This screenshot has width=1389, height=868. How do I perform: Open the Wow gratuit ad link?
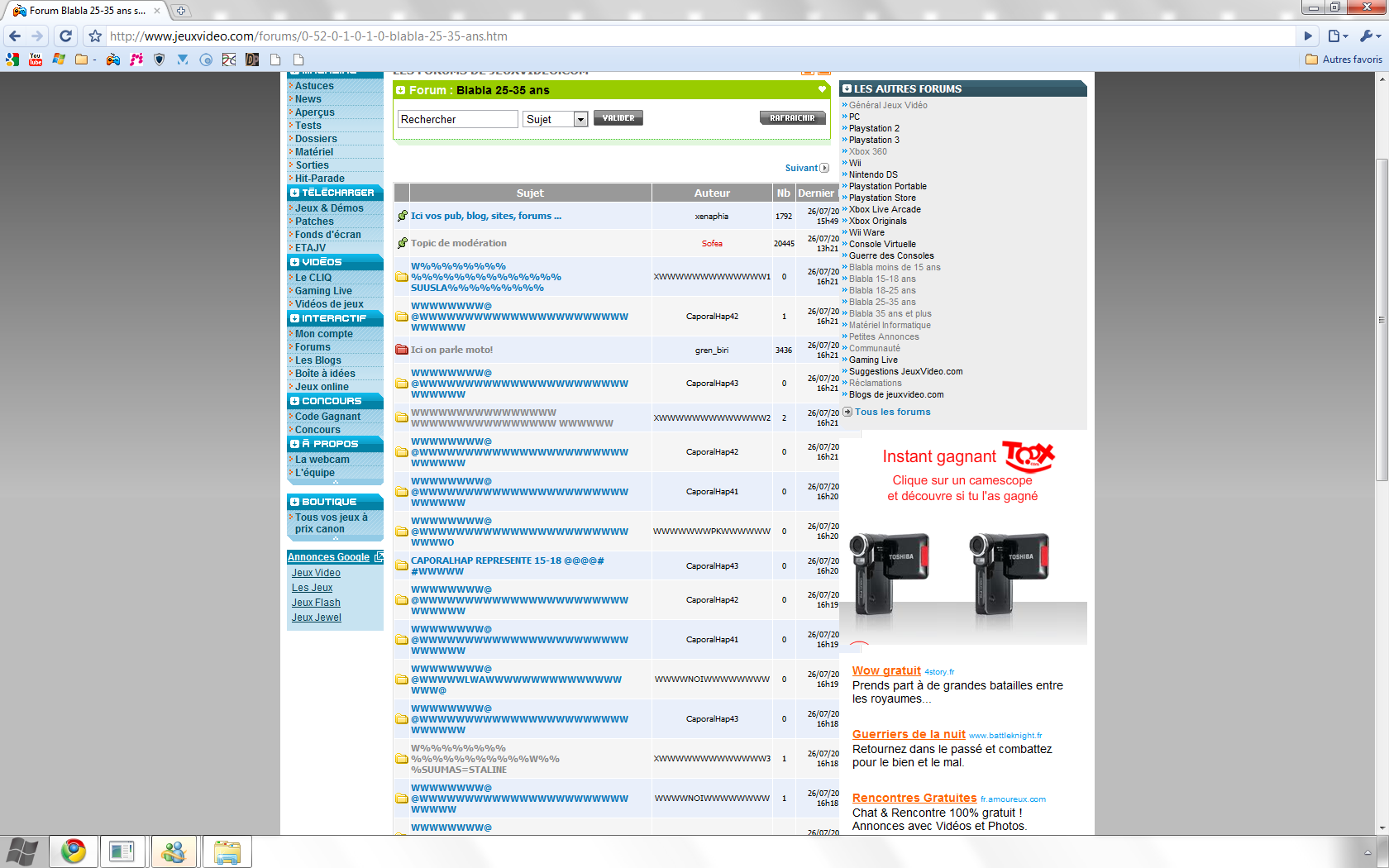886,670
